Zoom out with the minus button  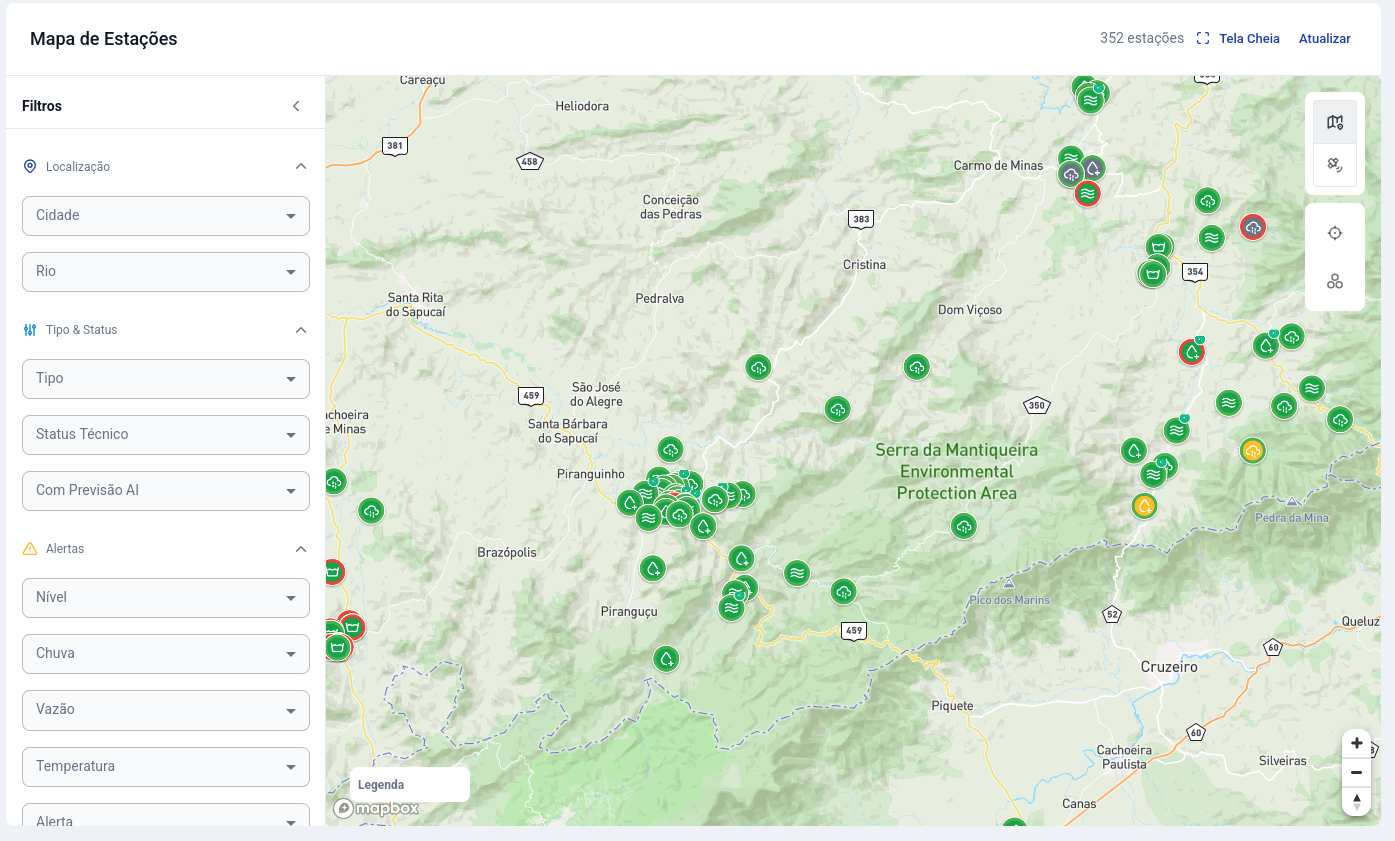[x=1357, y=772]
